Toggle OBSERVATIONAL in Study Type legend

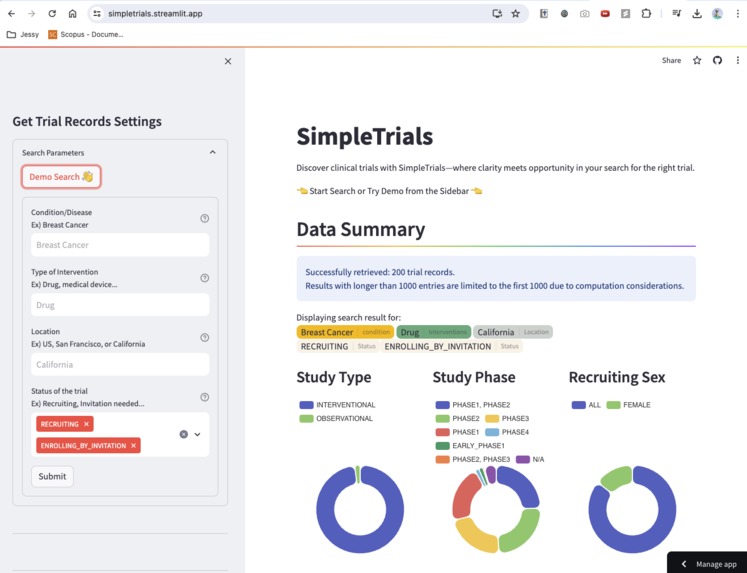point(336,419)
